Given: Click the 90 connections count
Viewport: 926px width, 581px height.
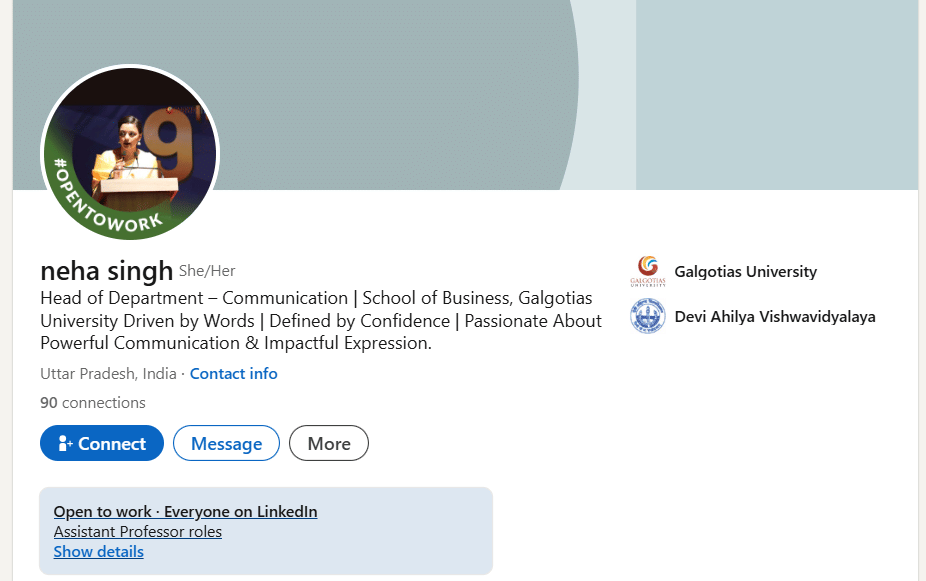Looking at the screenshot, I should coord(92,403).
